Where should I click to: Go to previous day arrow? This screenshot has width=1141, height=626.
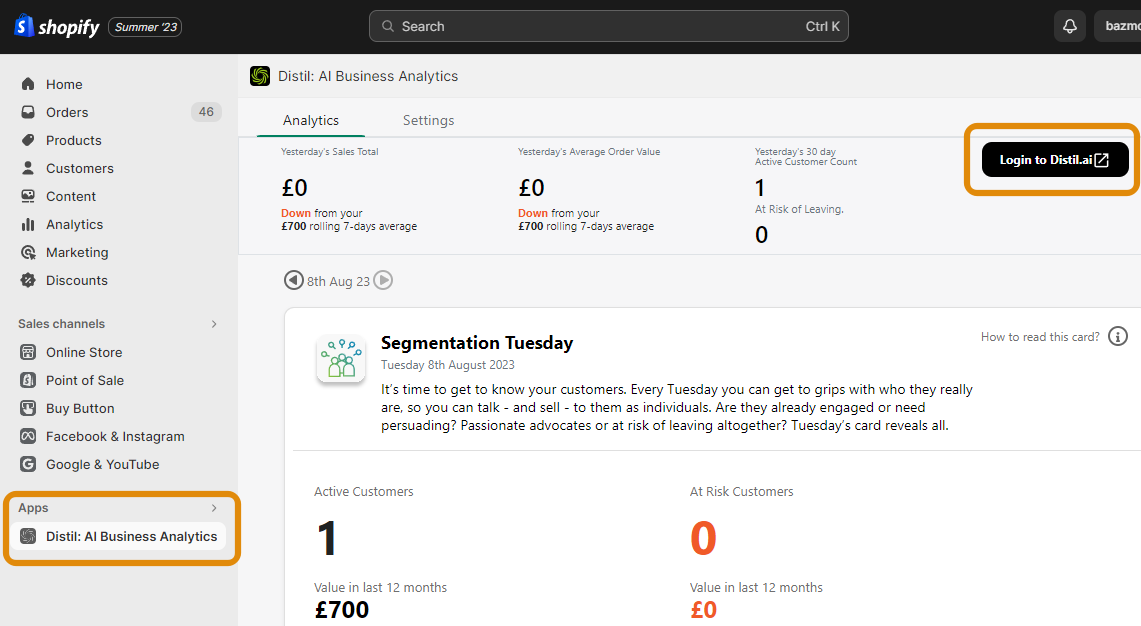tap(294, 280)
